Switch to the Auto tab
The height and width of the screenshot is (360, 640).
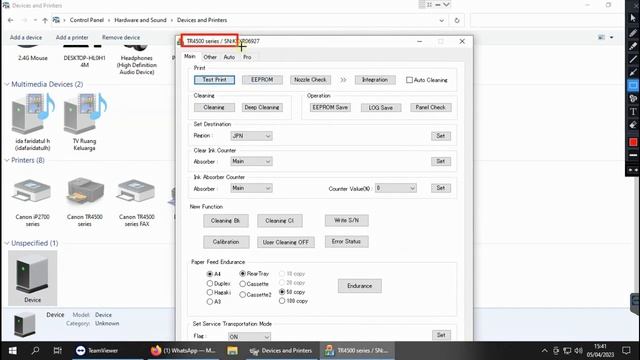click(229, 57)
